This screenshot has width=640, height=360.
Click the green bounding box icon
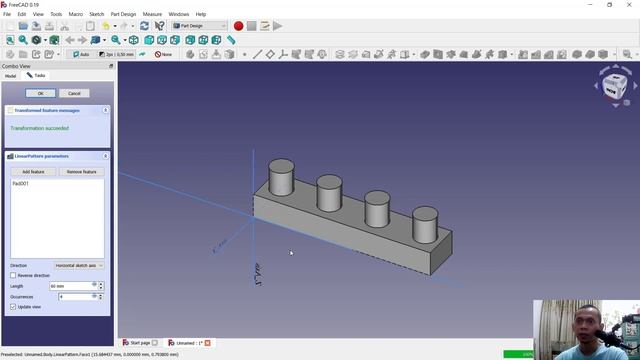tap(54, 40)
